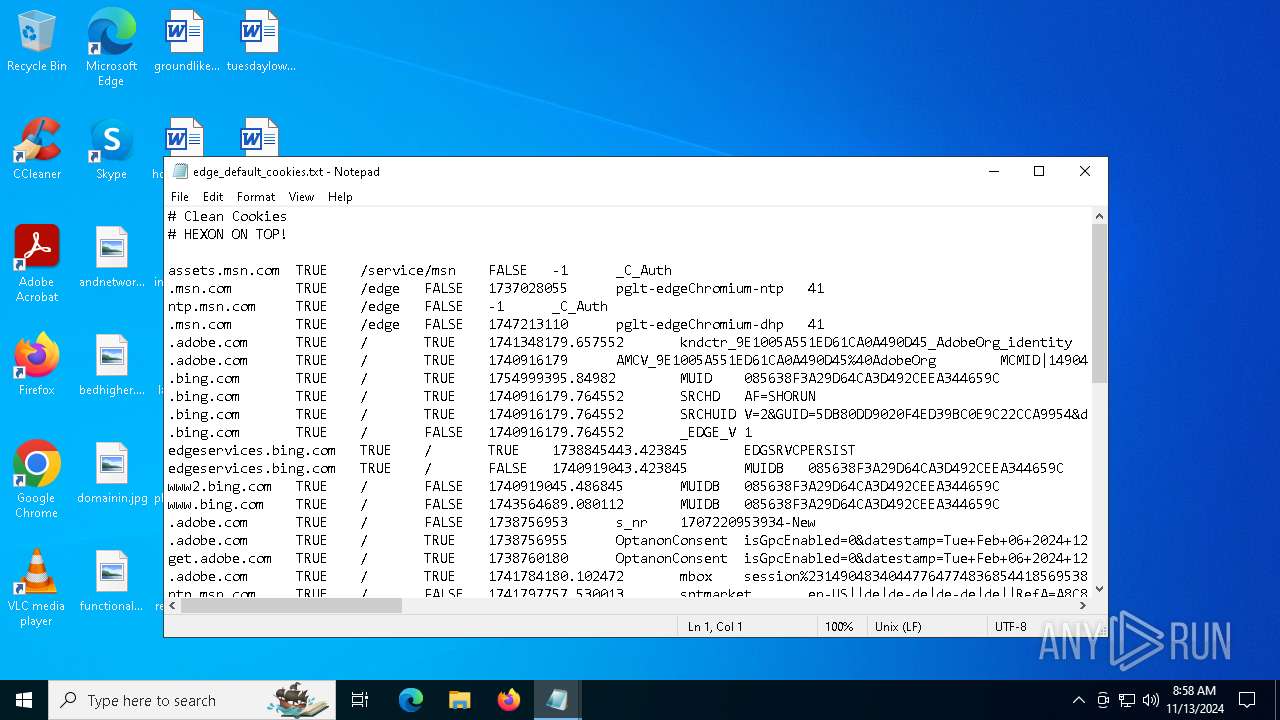Click the '100%' zoom status entry

839,626
